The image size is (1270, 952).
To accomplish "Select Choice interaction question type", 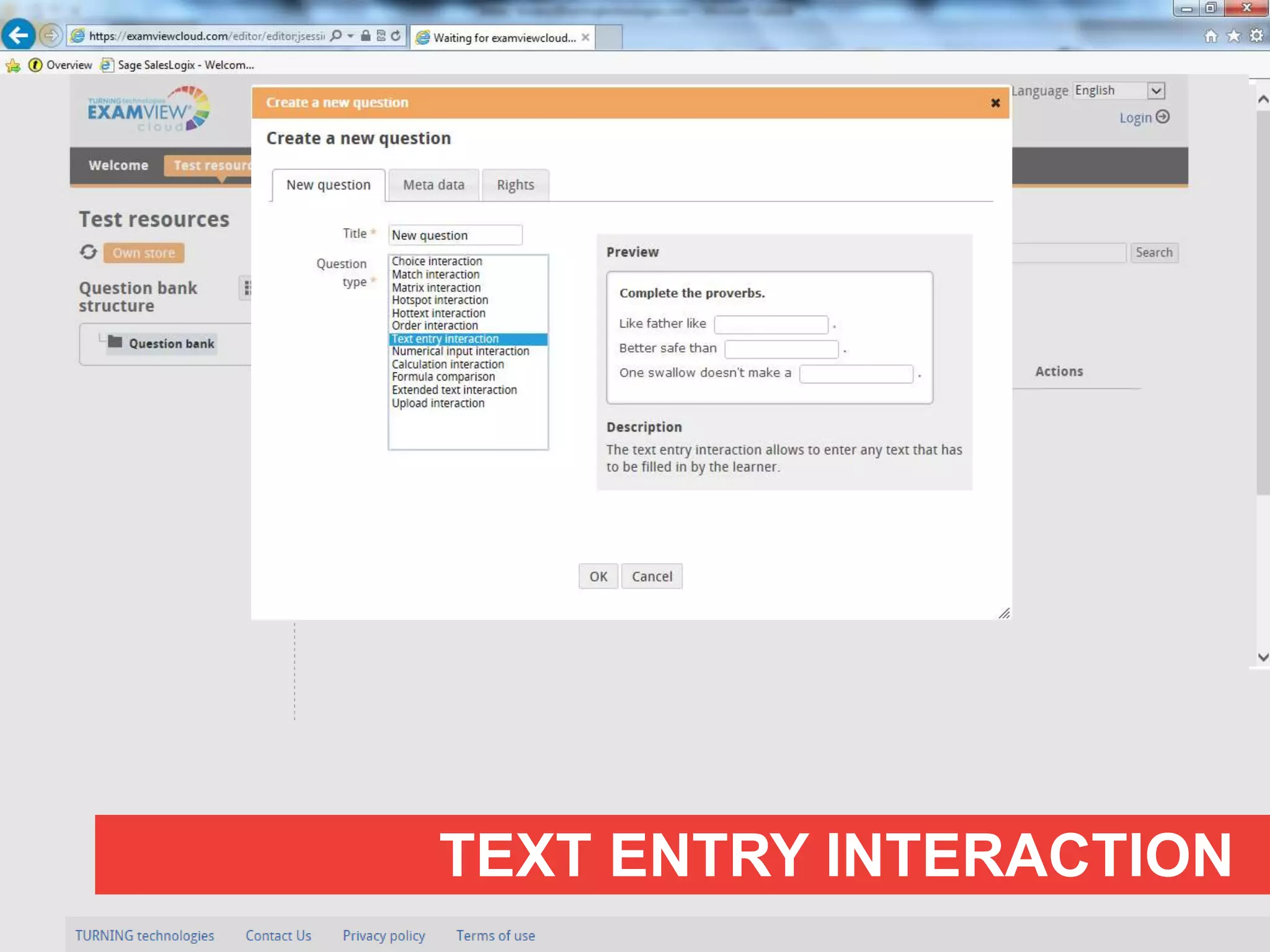I will tap(468, 262).
